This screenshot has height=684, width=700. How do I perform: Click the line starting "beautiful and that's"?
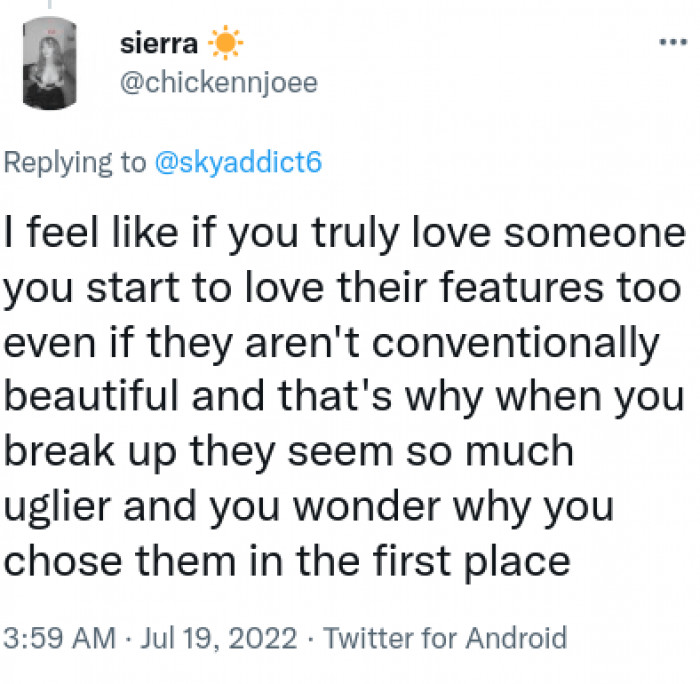click(345, 398)
